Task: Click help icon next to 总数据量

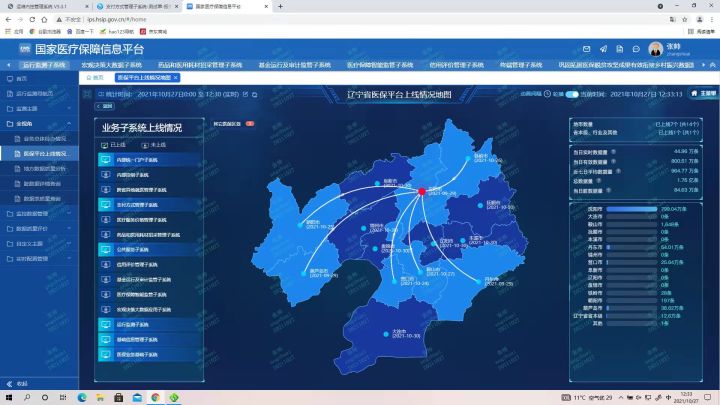Action: (x=598, y=180)
